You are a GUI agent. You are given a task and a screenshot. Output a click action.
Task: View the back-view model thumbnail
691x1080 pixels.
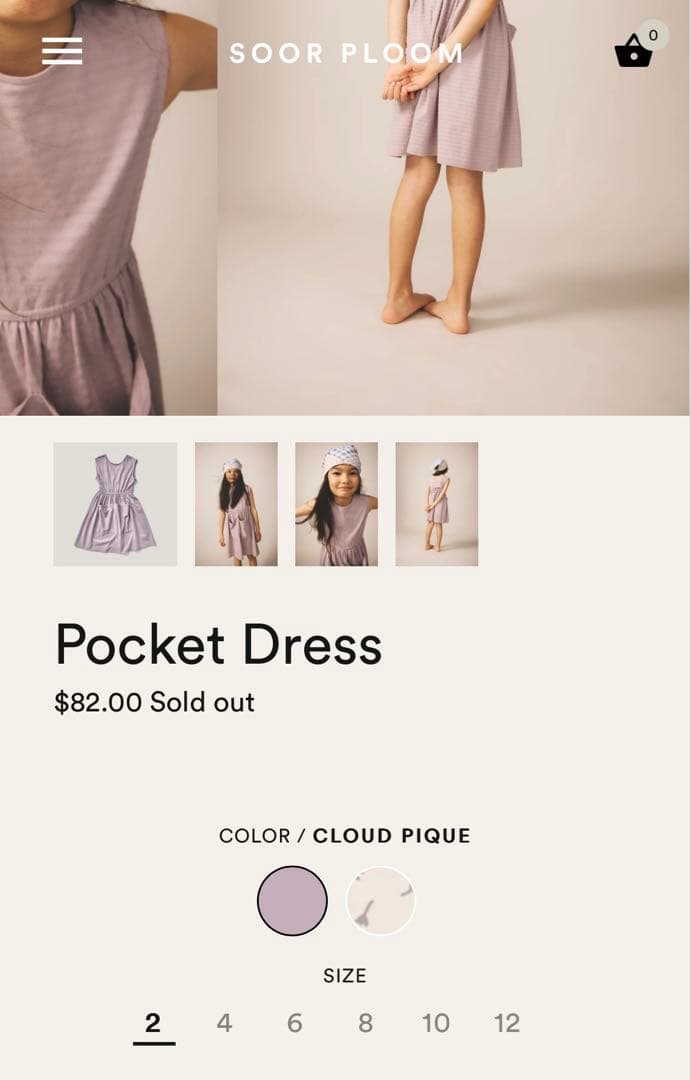pyautogui.click(x=437, y=504)
